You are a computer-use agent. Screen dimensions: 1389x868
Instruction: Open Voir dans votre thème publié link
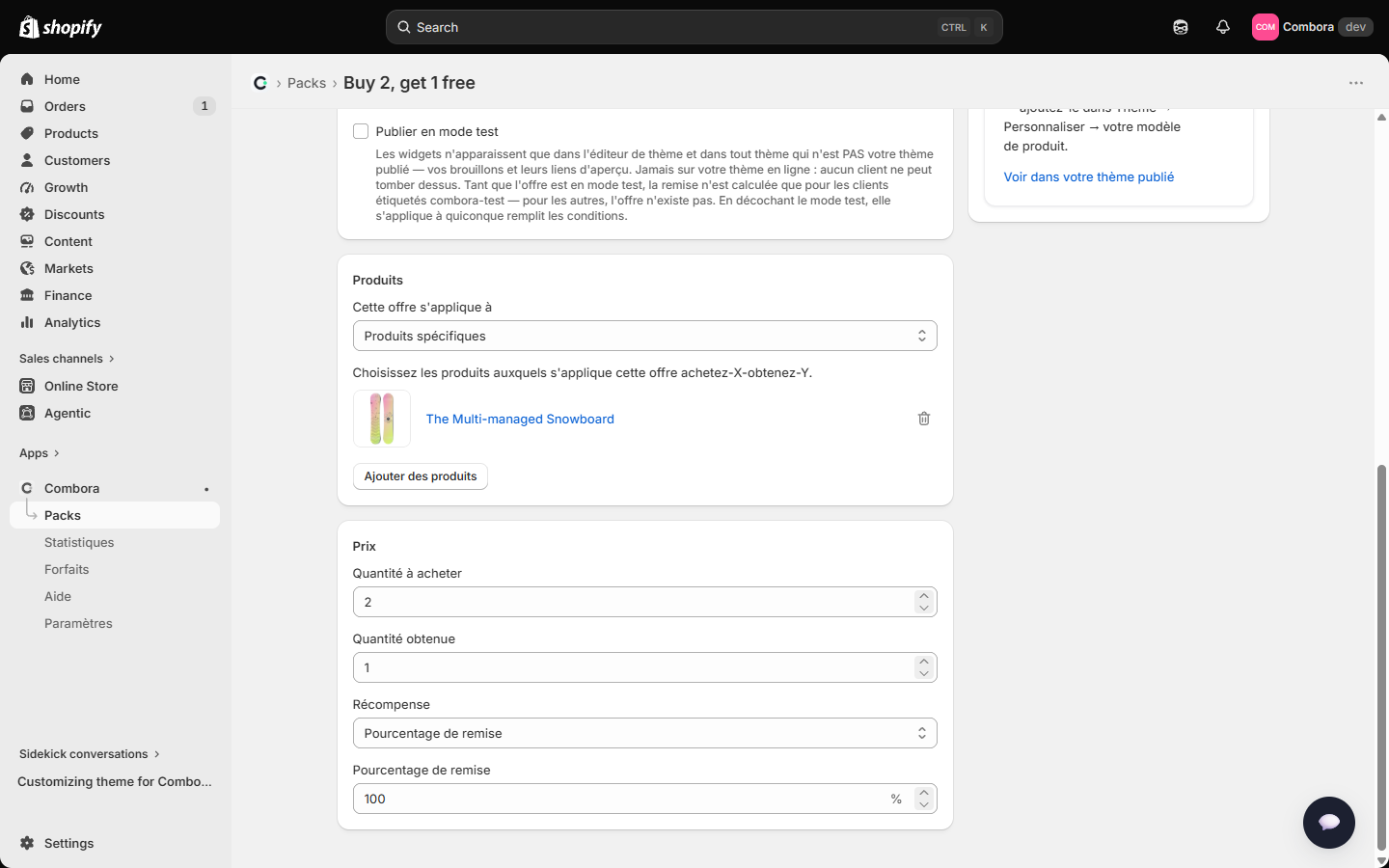click(x=1089, y=176)
